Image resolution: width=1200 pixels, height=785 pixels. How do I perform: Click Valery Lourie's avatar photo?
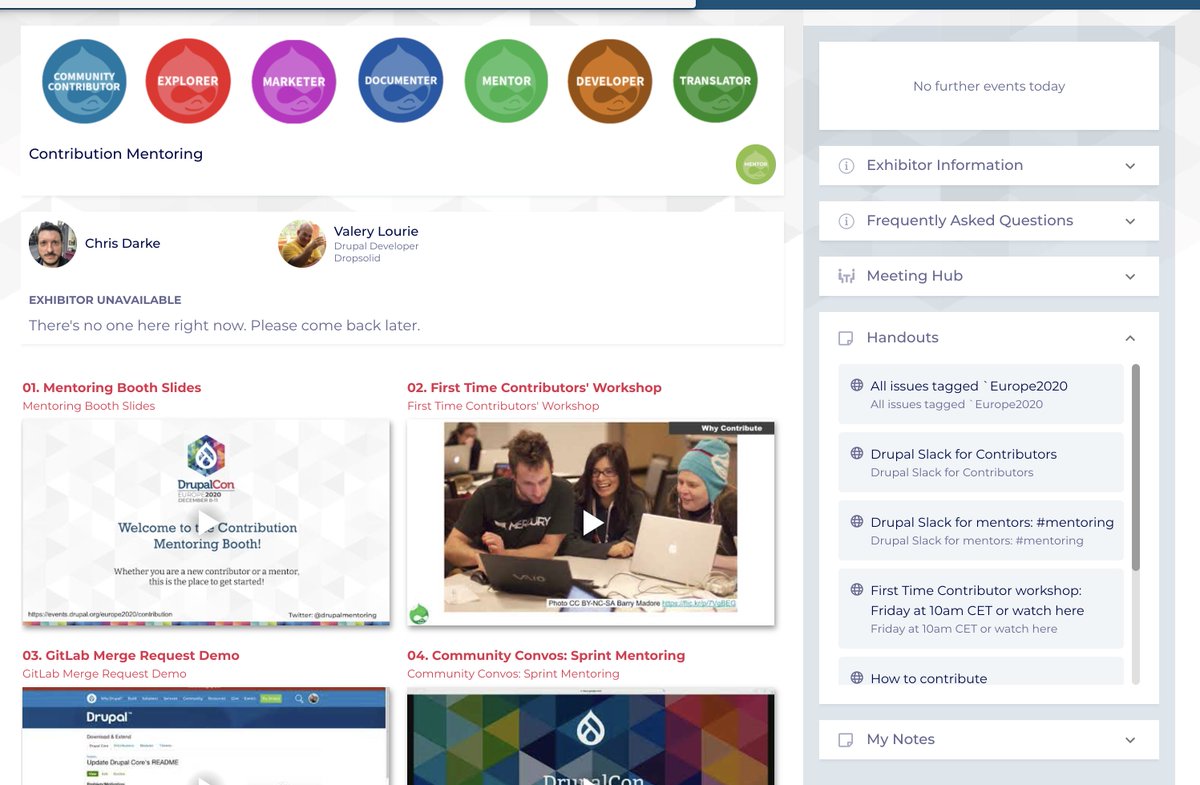click(x=302, y=244)
